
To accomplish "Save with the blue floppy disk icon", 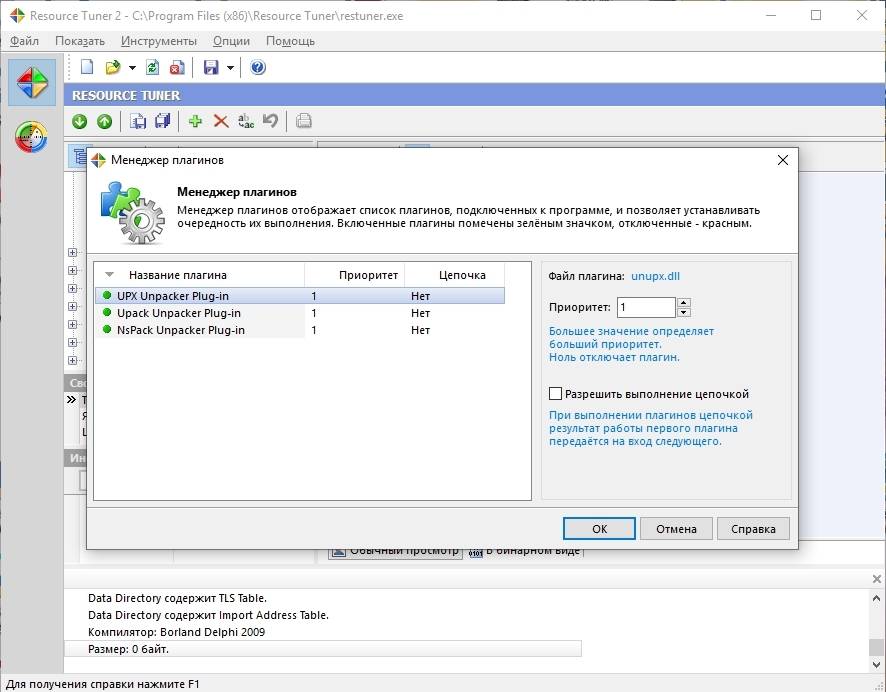I will click(x=211, y=67).
